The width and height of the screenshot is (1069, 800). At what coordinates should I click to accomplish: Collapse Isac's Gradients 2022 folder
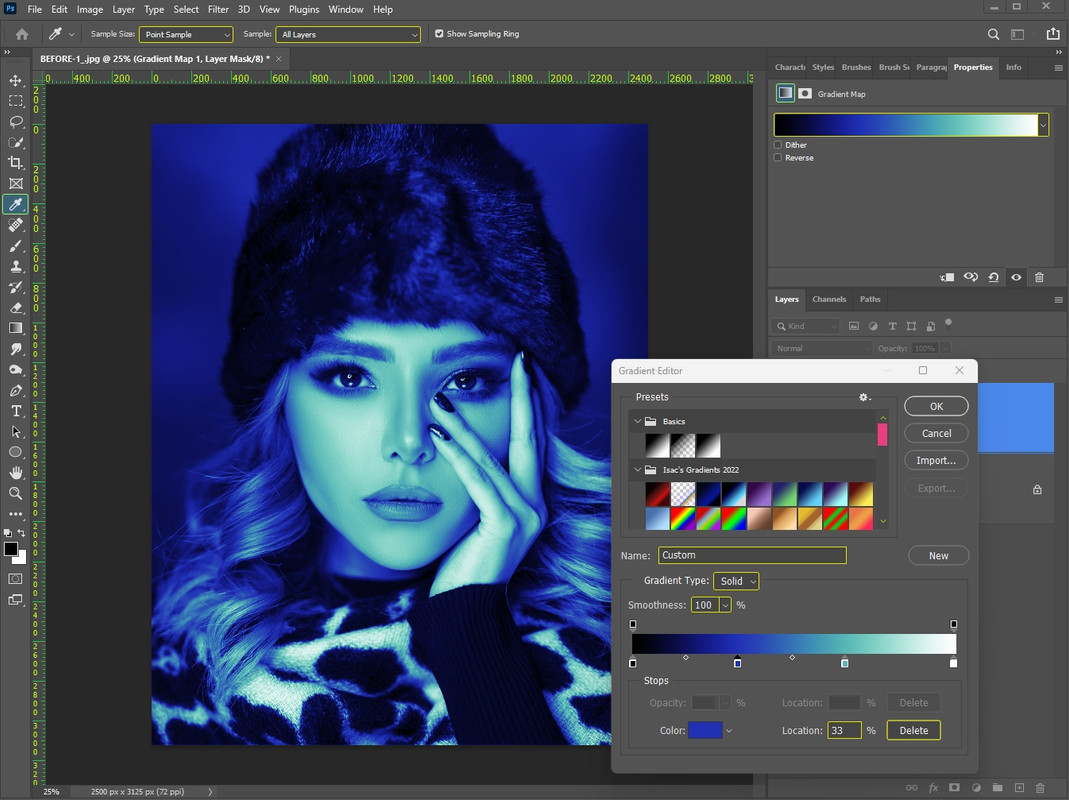tap(637, 470)
